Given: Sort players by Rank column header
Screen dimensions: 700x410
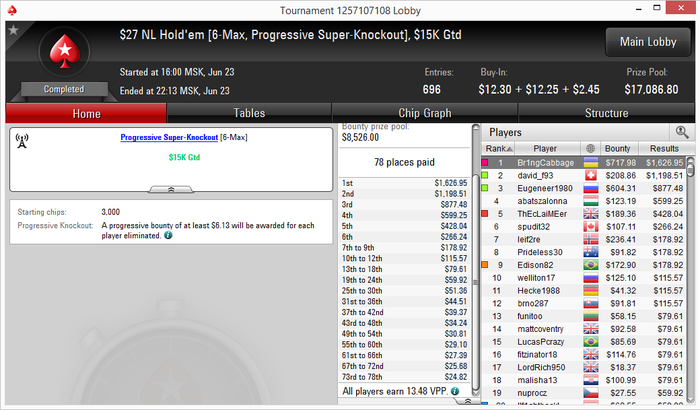Looking at the screenshot, I should pos(499,148).
